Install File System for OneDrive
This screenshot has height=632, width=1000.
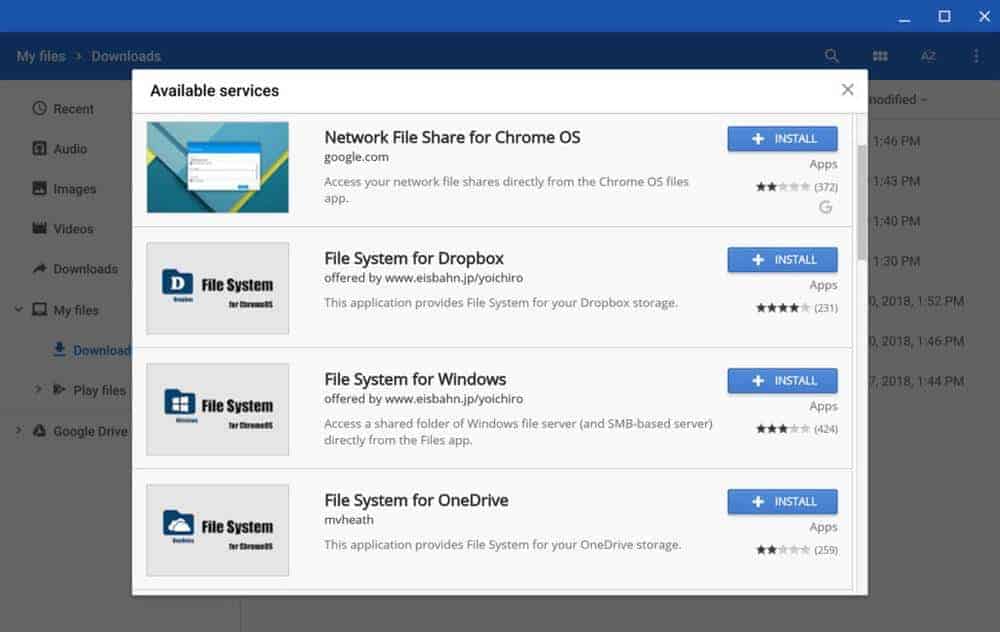click(x=782, y=502)
